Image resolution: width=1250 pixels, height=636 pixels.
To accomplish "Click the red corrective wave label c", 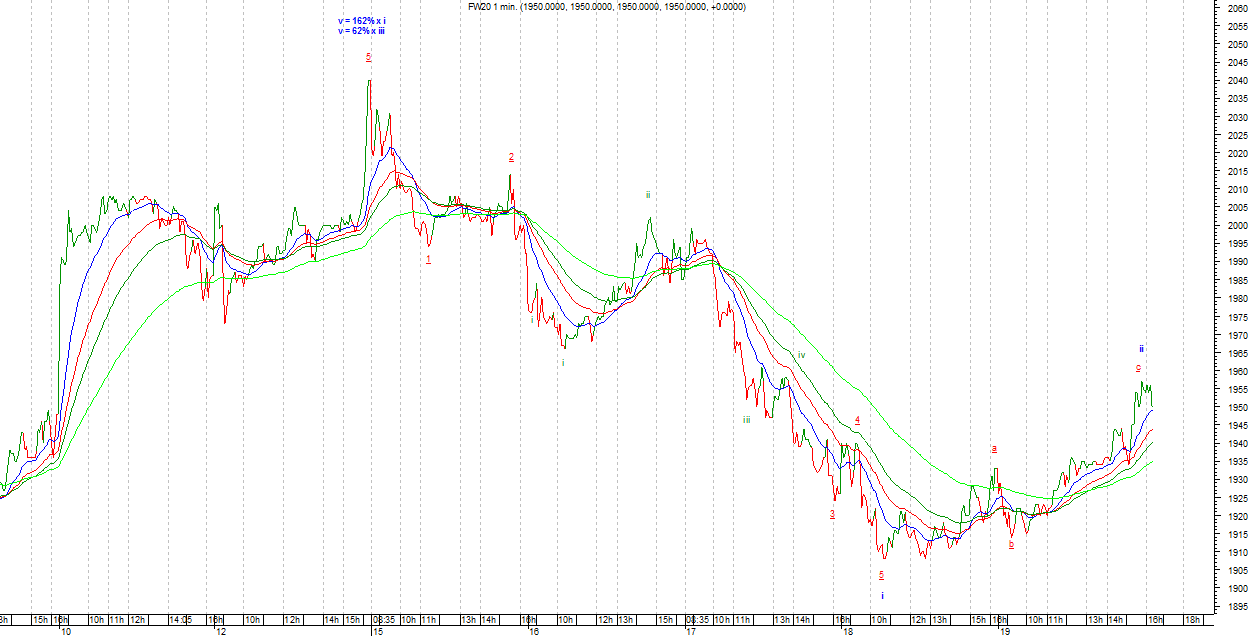I will [x=1138, y=368].
